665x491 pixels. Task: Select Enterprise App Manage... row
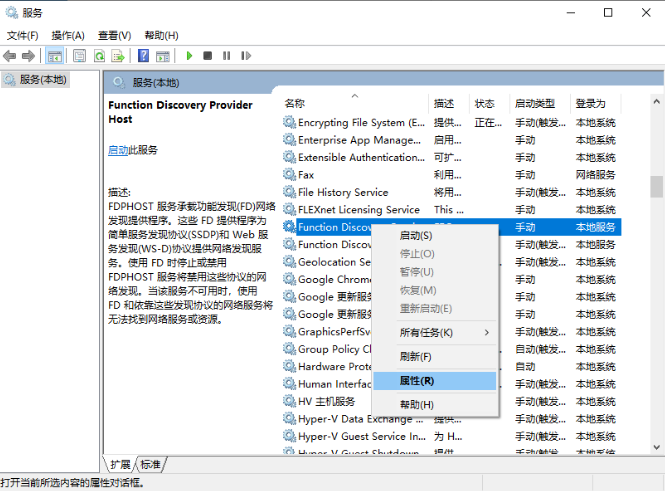451,140
